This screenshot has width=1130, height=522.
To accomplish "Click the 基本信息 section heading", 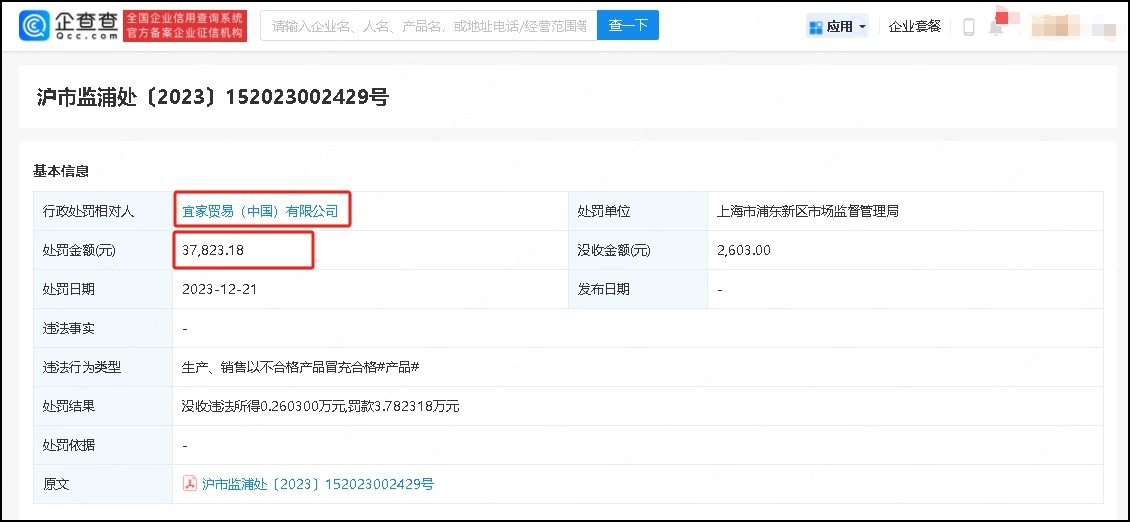I will coord(61,171).
